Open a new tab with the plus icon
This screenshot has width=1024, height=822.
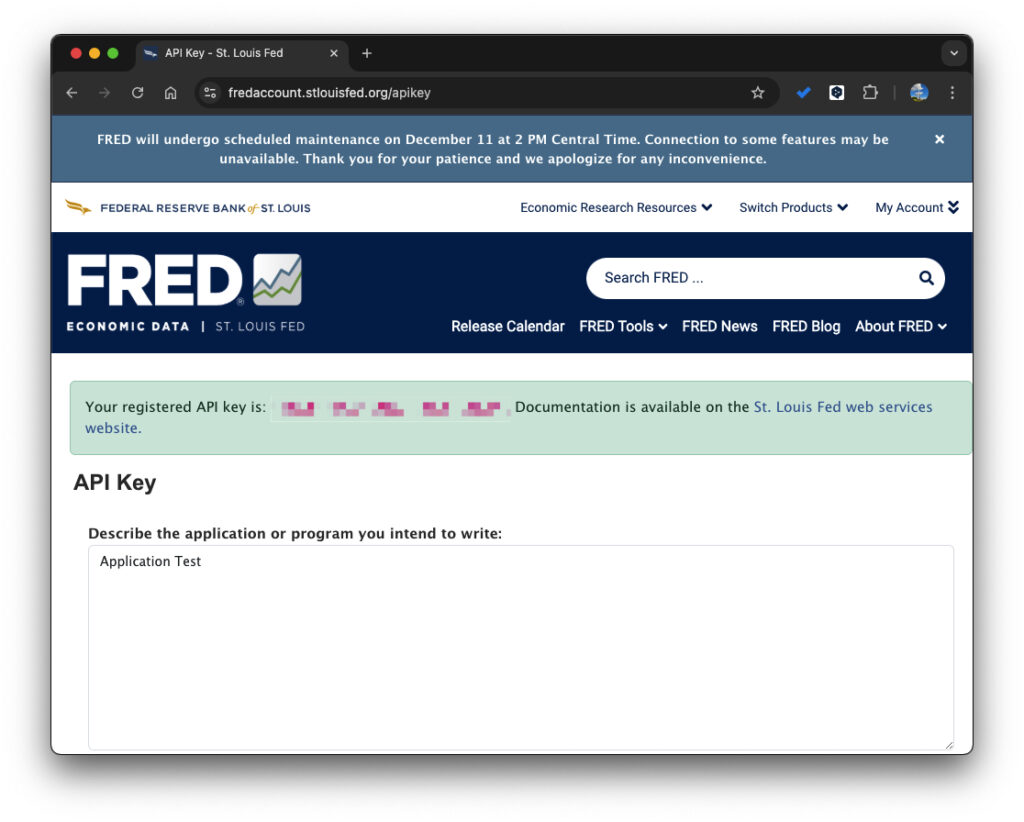pyautogui.click(x=367, y=54)
